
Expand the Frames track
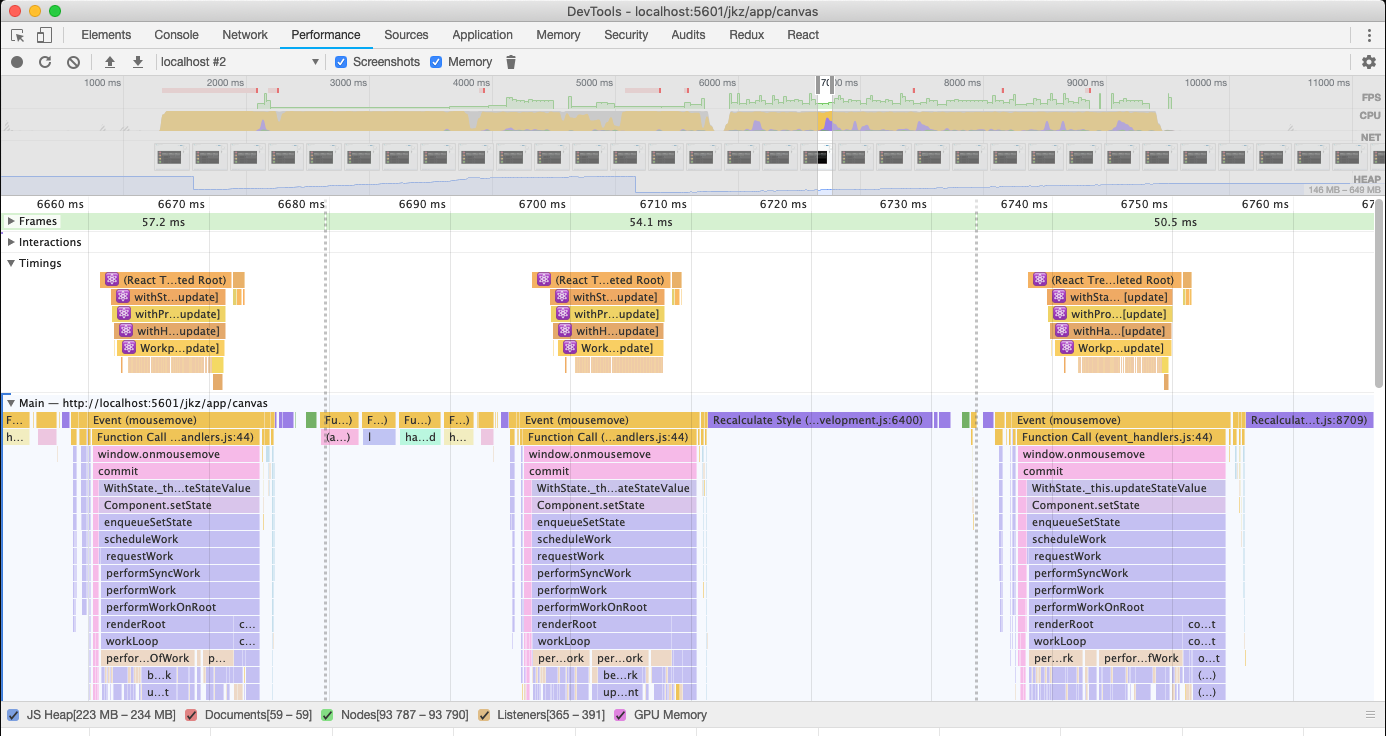[11, 221]
